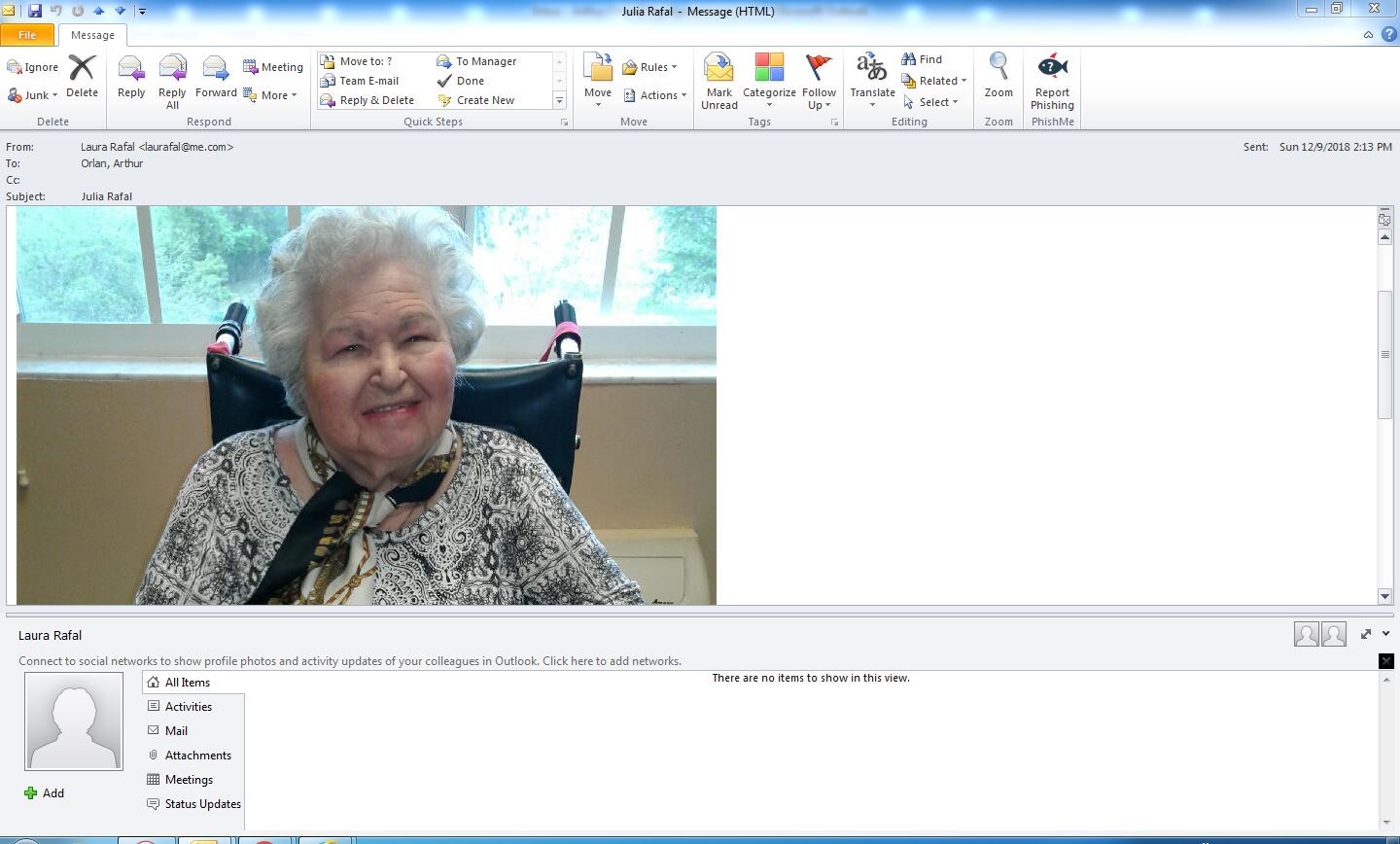Click the Reply icon

pos(130,80)
